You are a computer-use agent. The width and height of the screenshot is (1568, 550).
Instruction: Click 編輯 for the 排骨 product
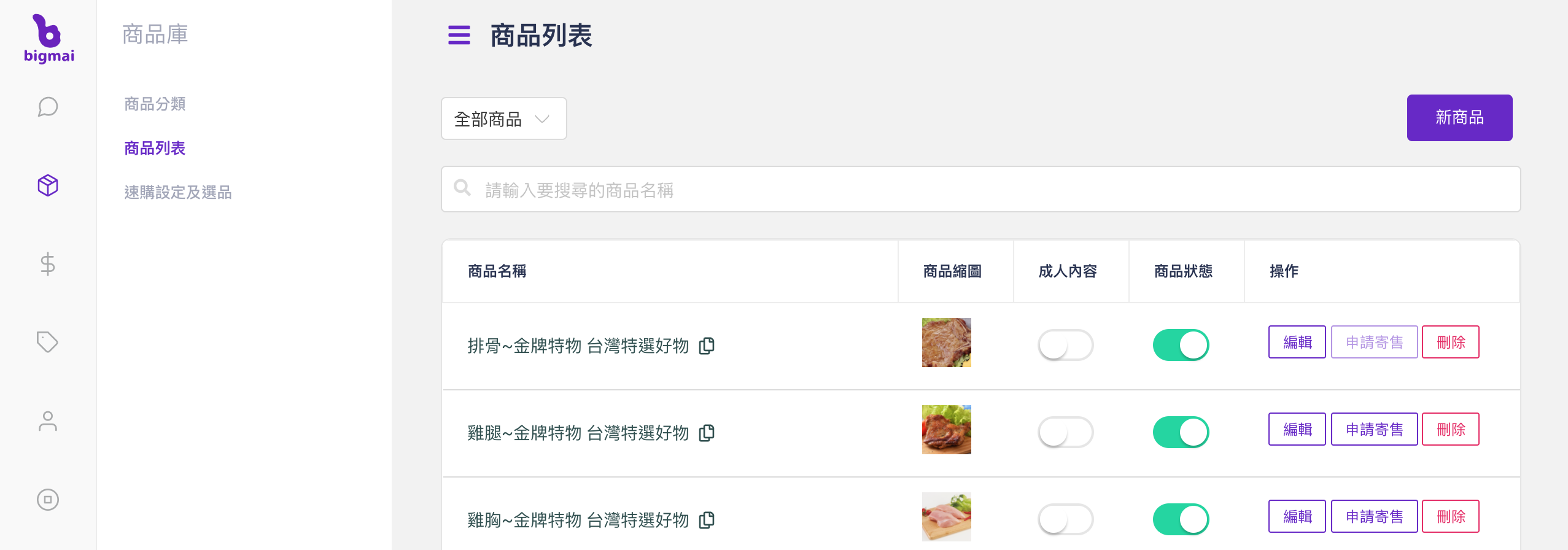1297,342
